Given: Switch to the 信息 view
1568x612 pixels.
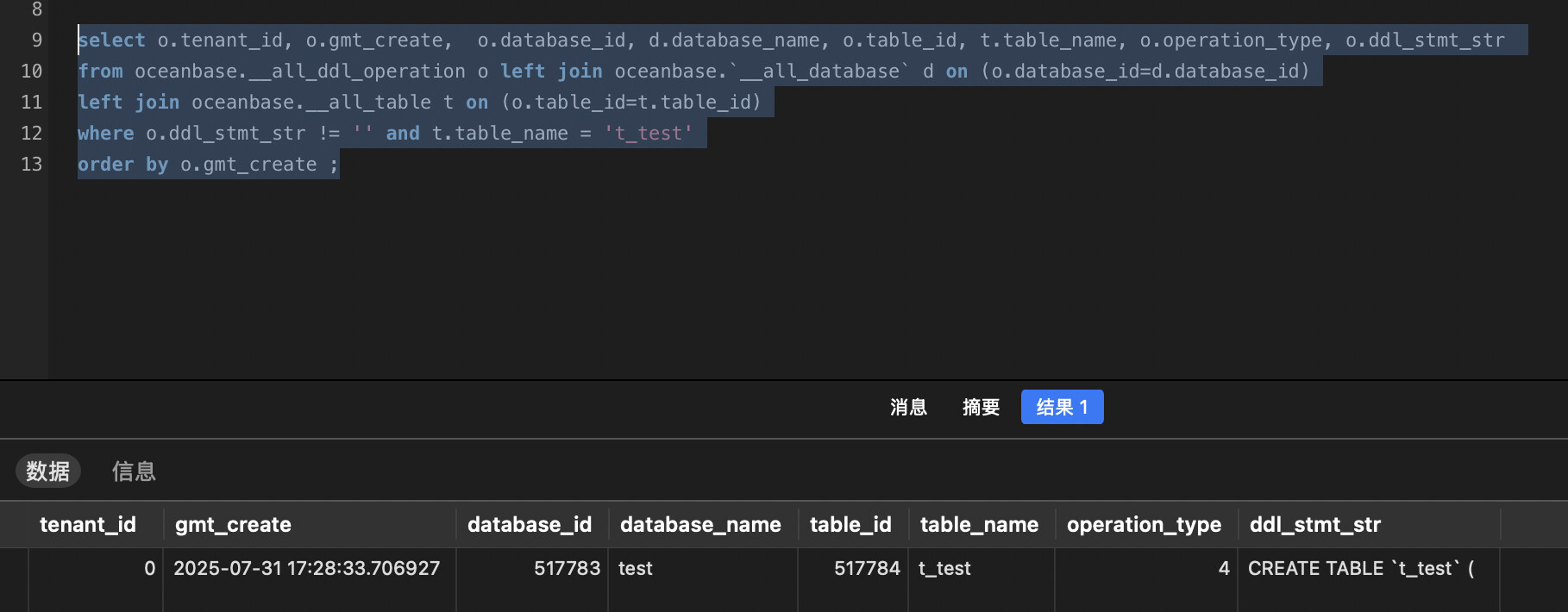Looking at the screenshot, I should click(x=134, y=471).
